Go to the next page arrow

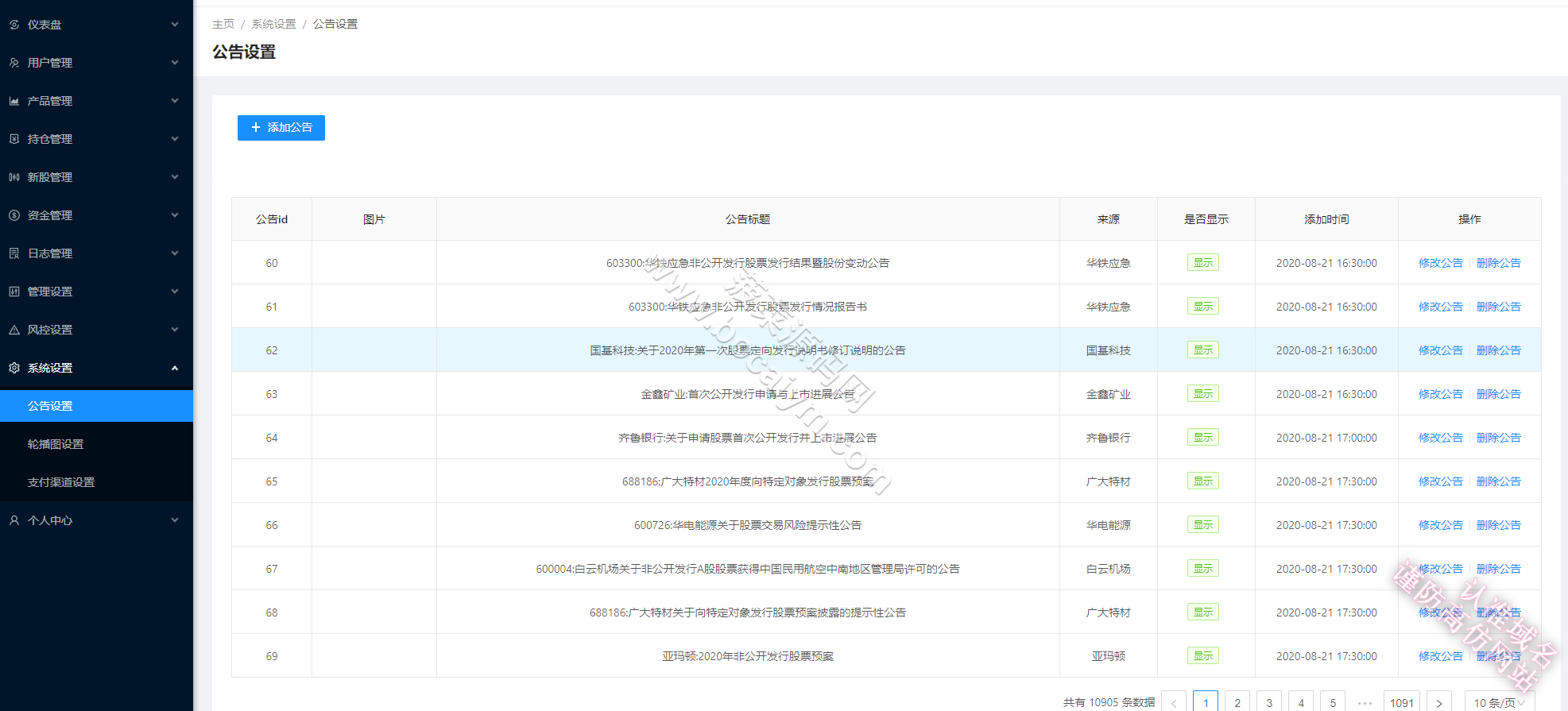(x=1439, y=702)
